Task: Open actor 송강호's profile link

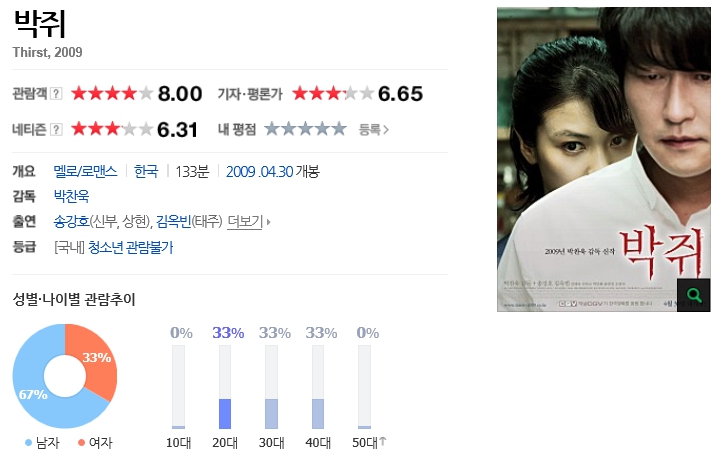Action: pos(71,222)
